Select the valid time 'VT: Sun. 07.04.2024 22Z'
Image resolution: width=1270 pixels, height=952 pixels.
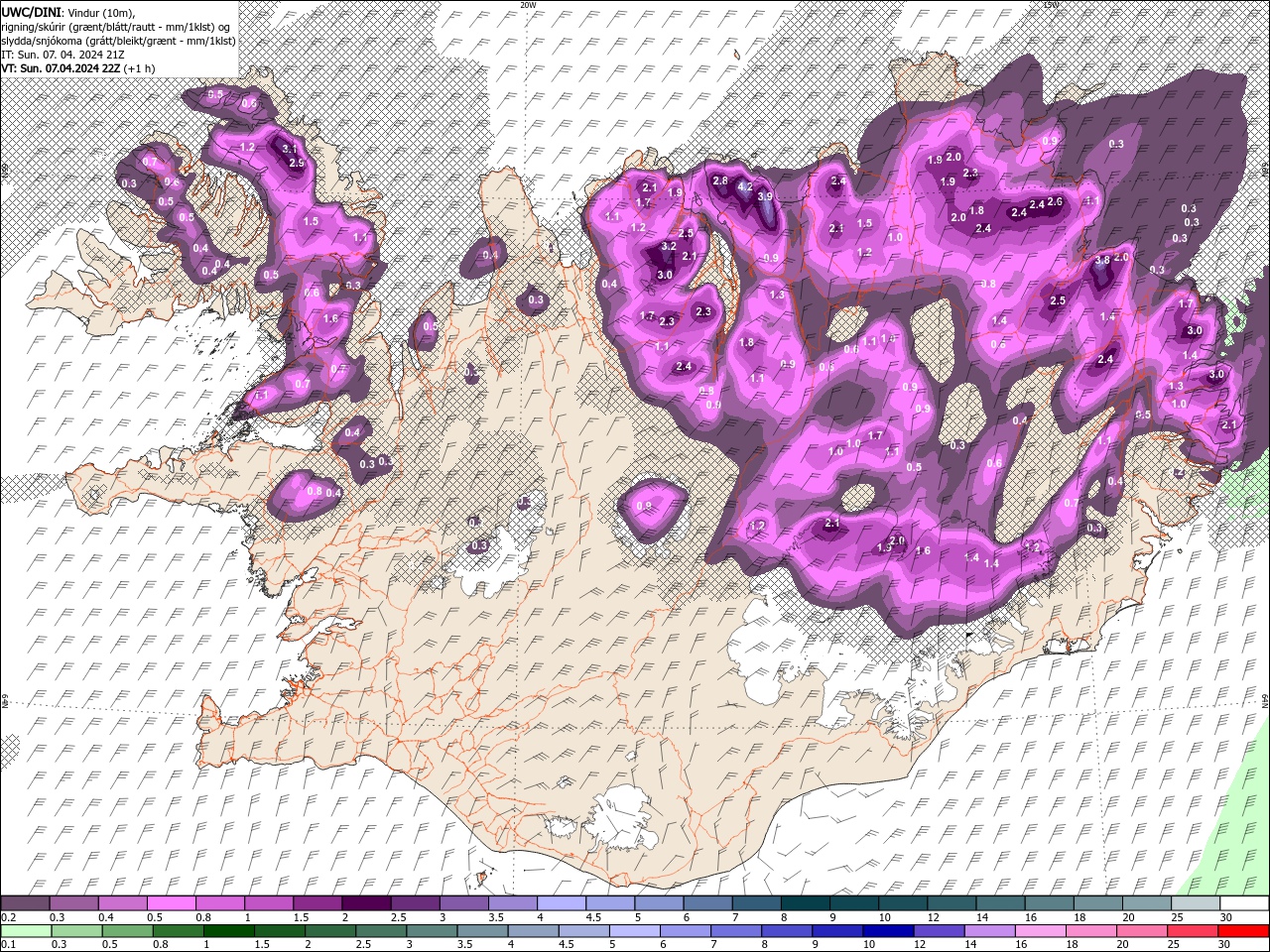pyautogui.click(x=61, y=68)
